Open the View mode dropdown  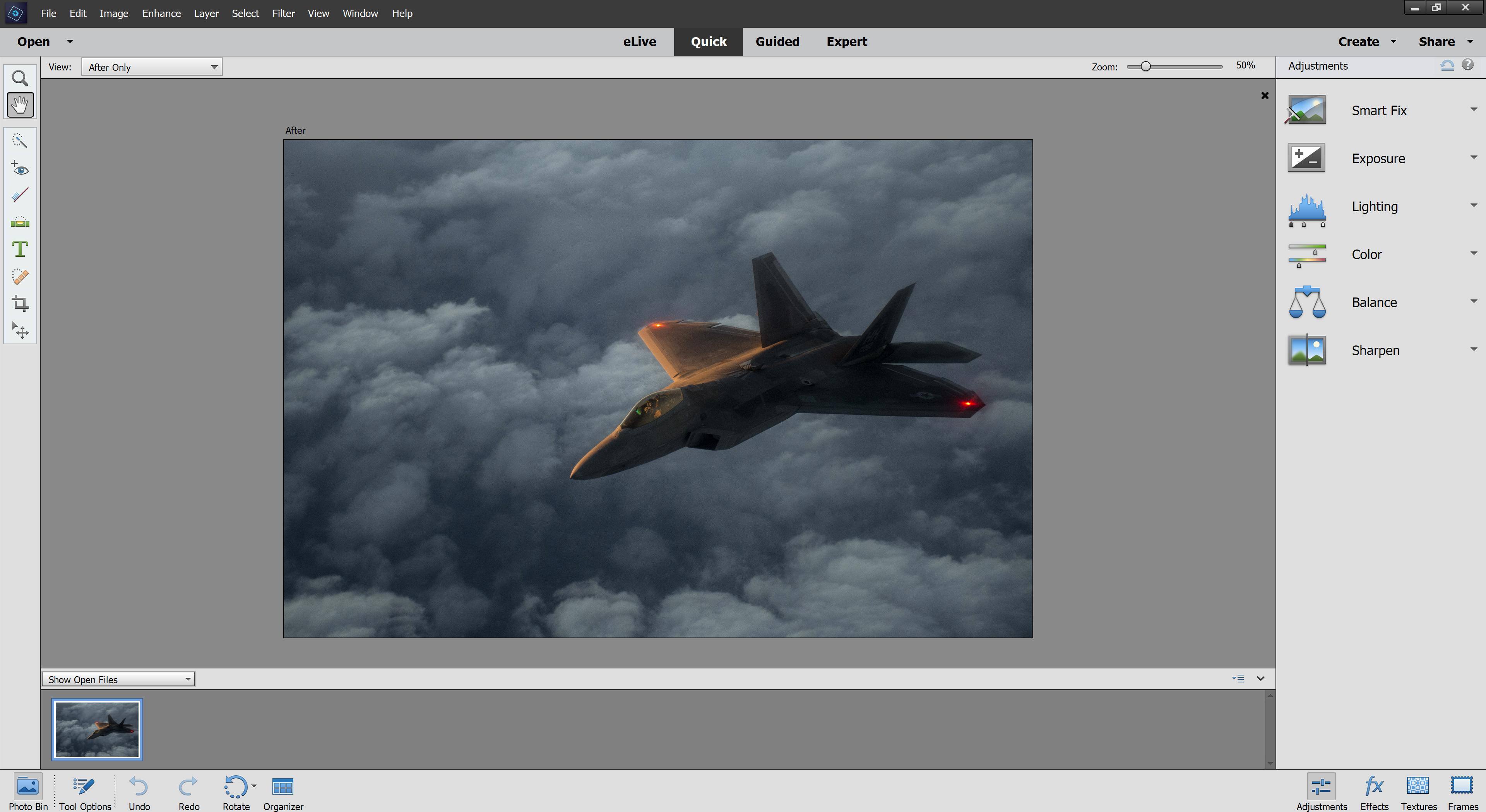pyautogui.click(x=152, y=67)
